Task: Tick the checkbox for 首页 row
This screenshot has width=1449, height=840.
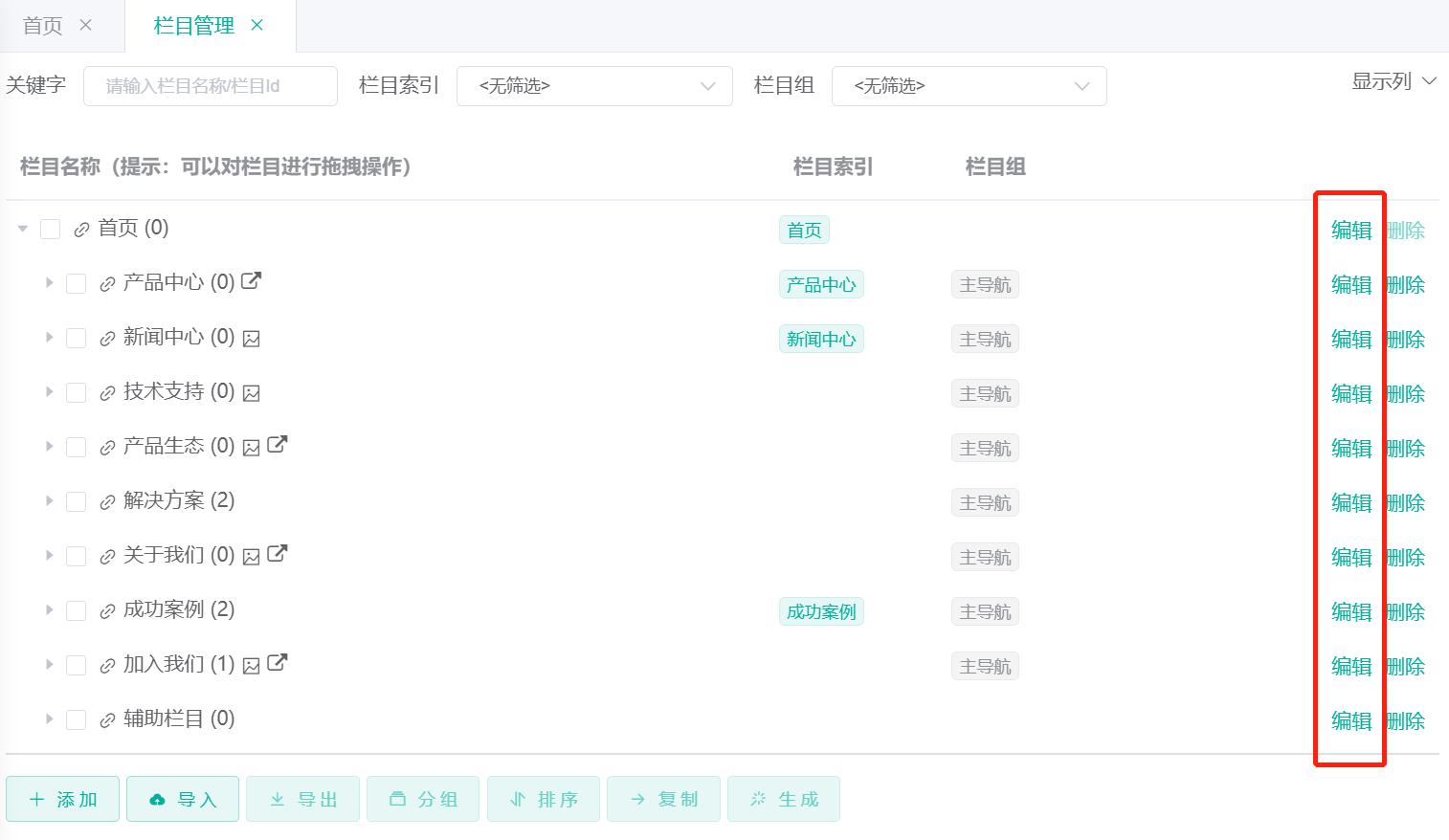Action: coord(51,230)
